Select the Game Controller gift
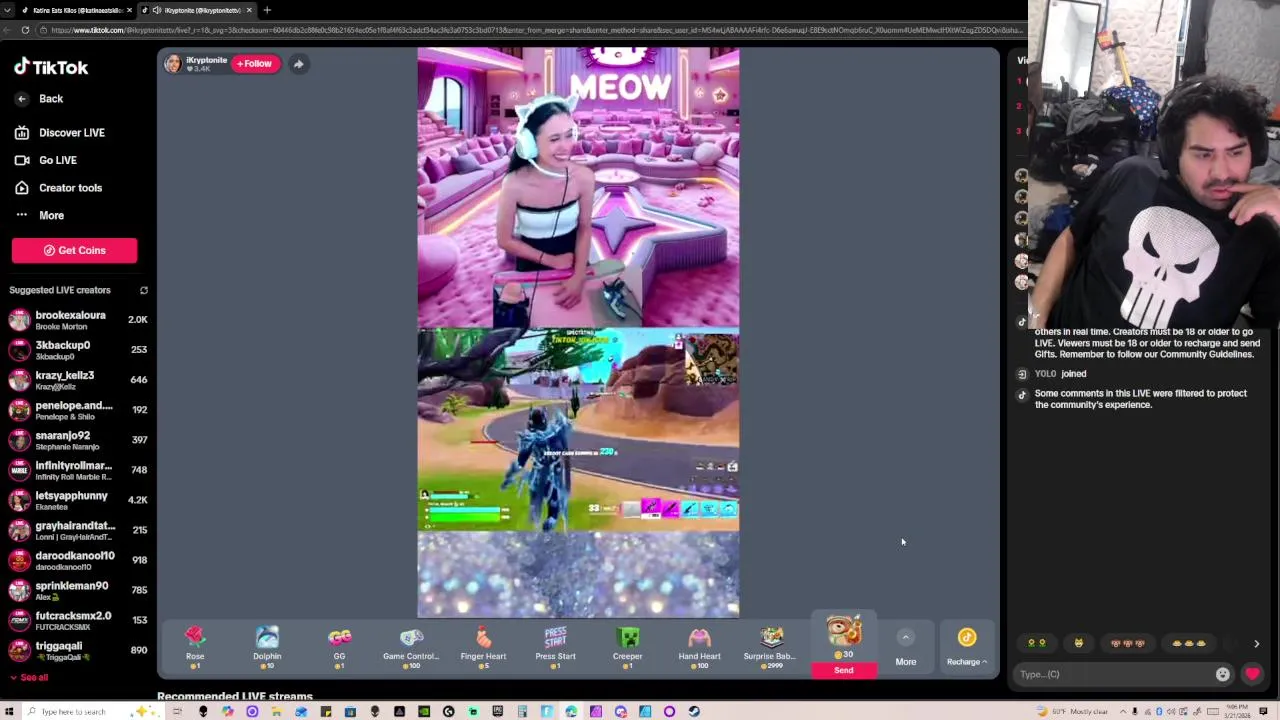This screenshot has height=720, width=1280. 411,646
